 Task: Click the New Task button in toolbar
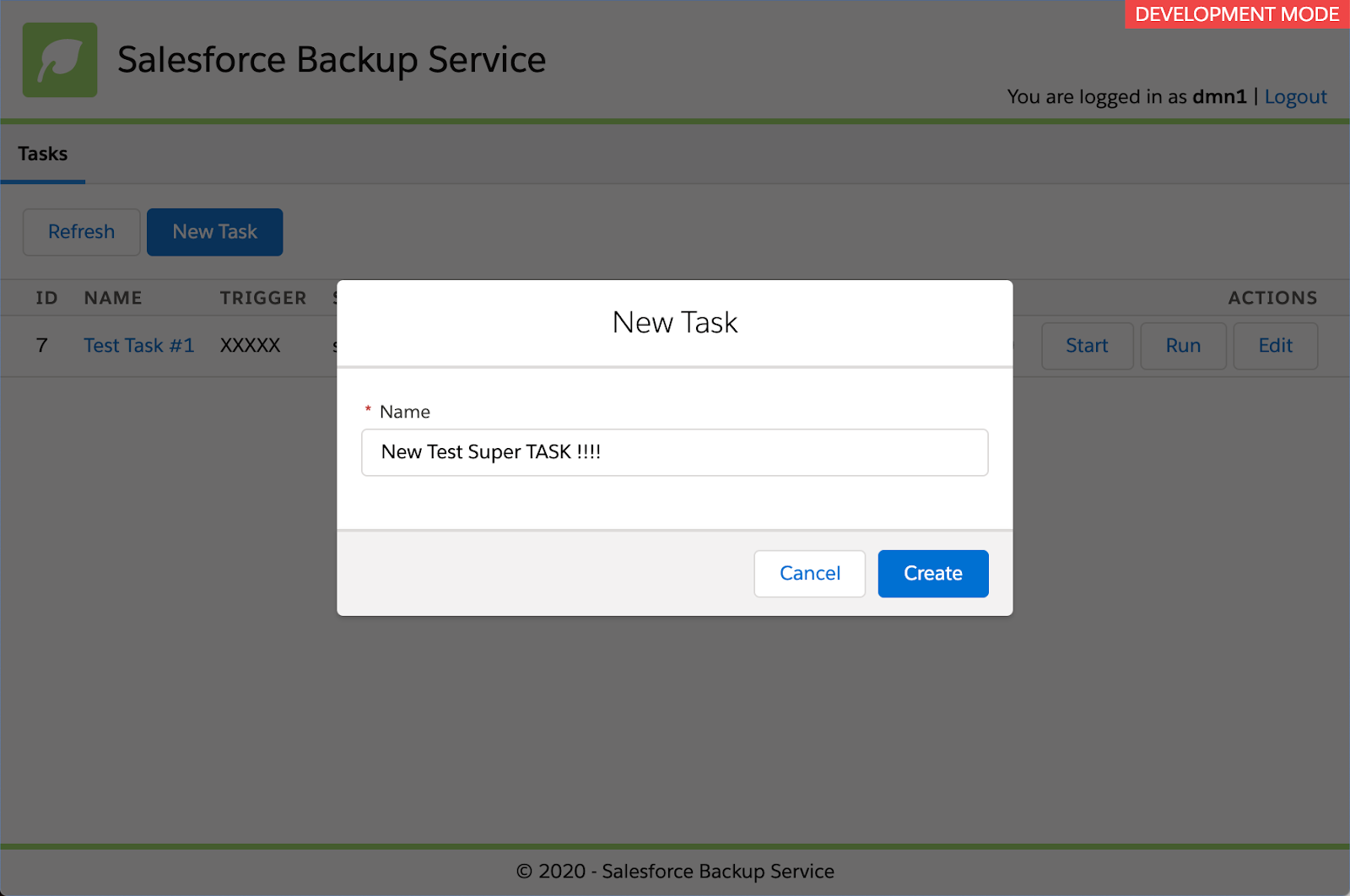tap(215, 232)
